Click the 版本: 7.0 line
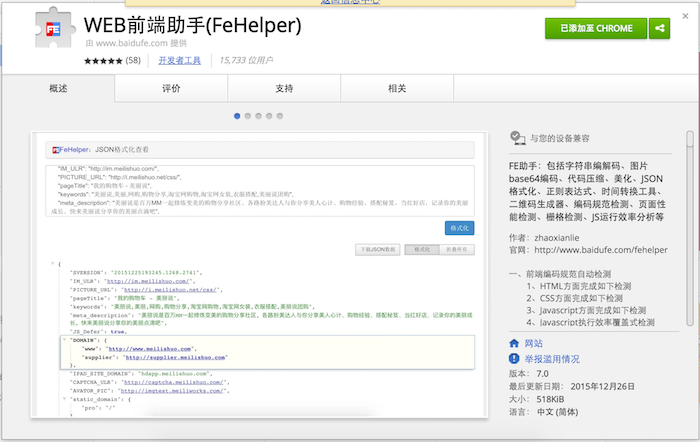The image size is (700, 442). 529,374
